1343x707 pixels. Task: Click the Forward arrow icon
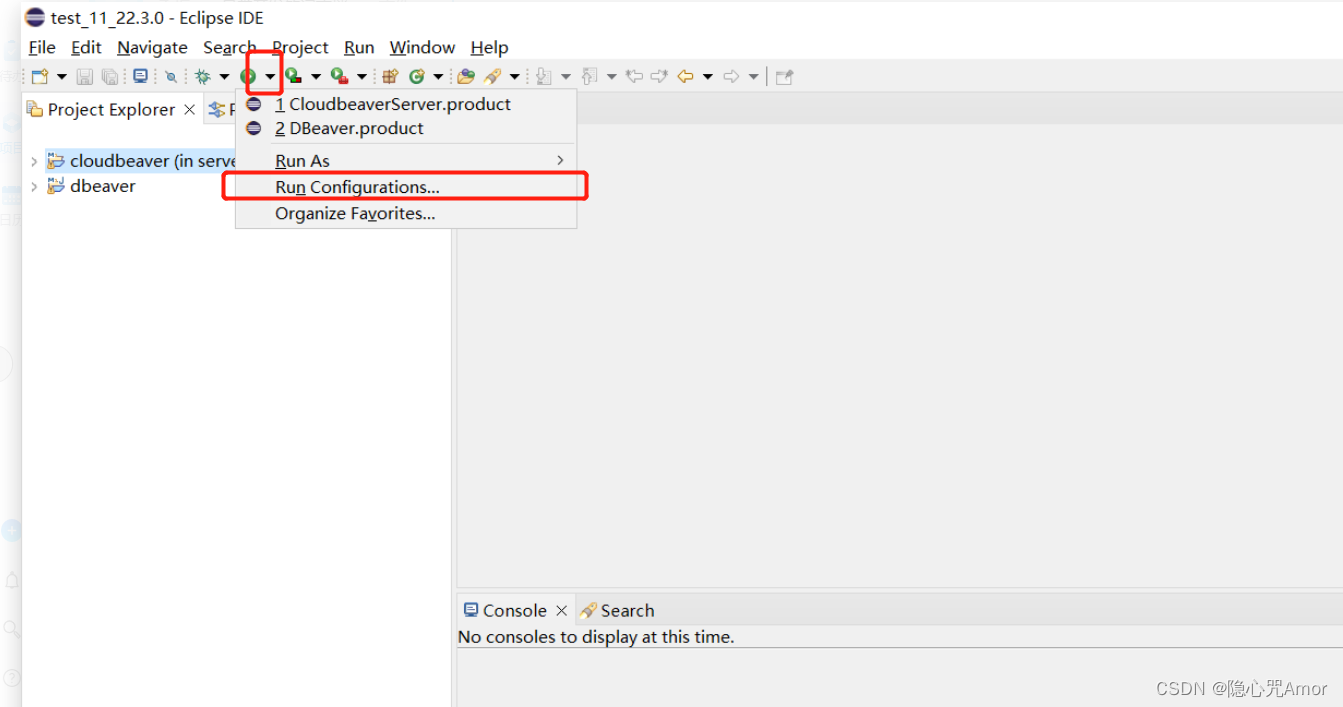pyautogui.click(x=731, y=76)
